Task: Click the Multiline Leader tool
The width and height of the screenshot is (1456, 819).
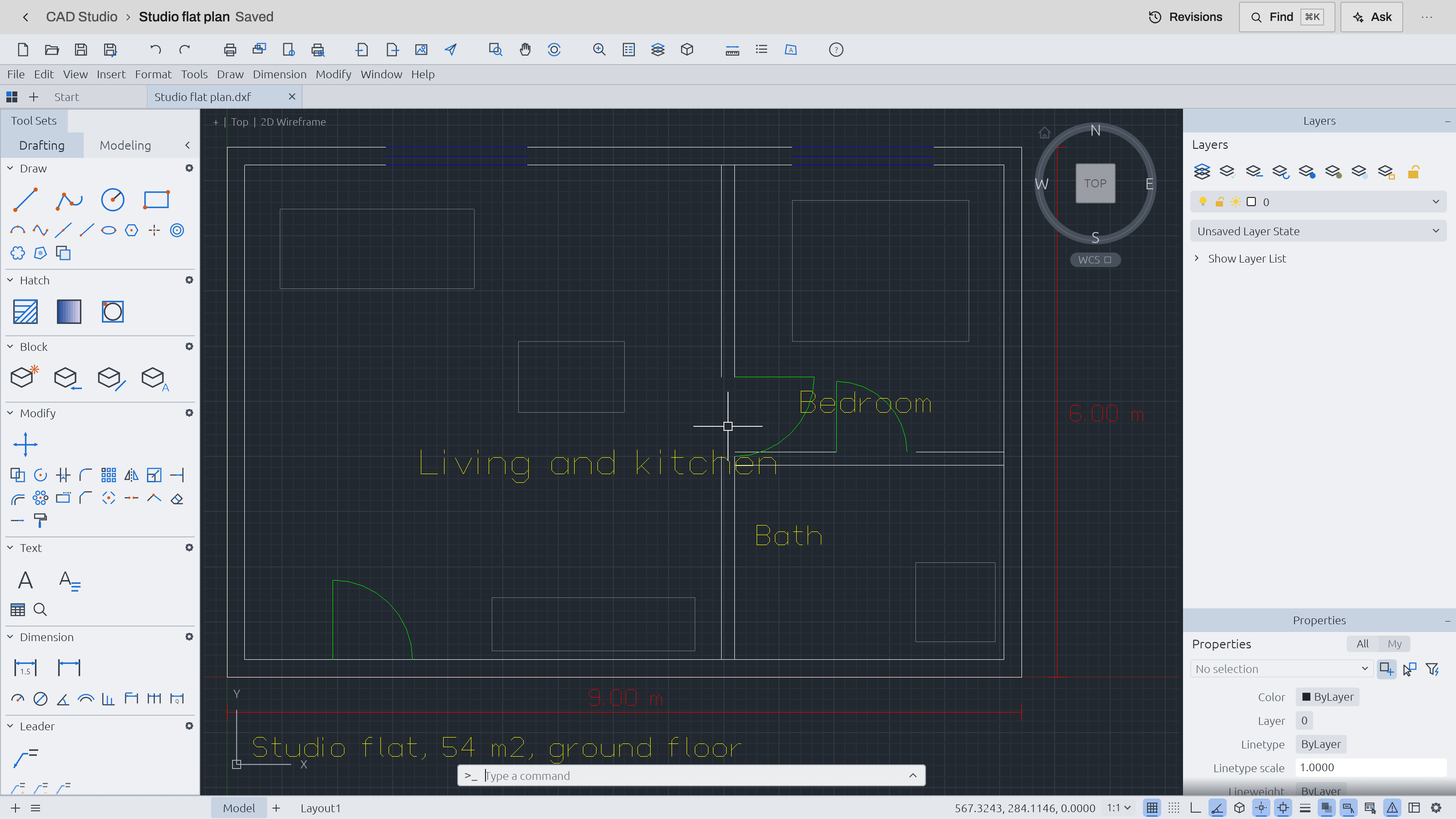Action: [x=25, y=758]
